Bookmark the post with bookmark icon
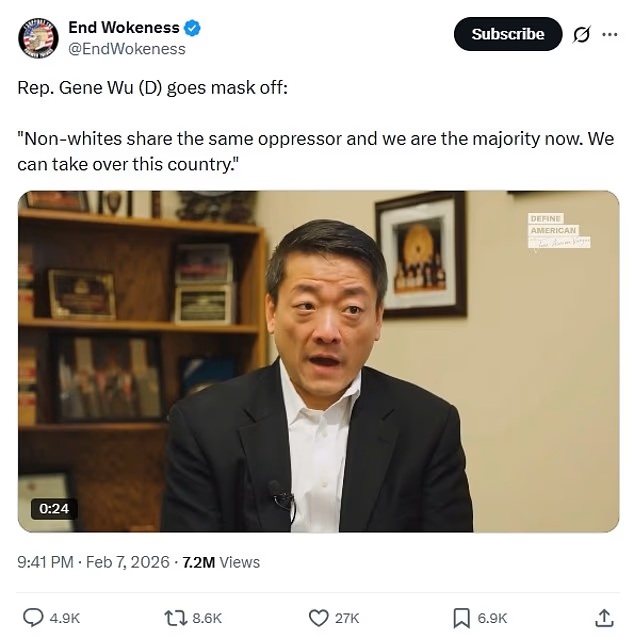This screenshot has height=639, width=634. (462, 618)
